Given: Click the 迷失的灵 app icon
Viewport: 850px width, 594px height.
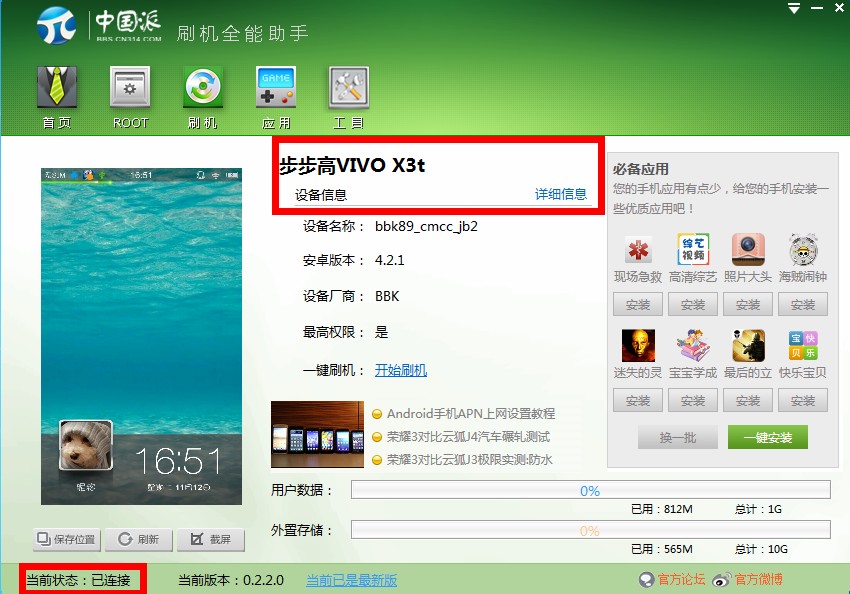Looking at the screenshot, I should (x=638, y=346).
